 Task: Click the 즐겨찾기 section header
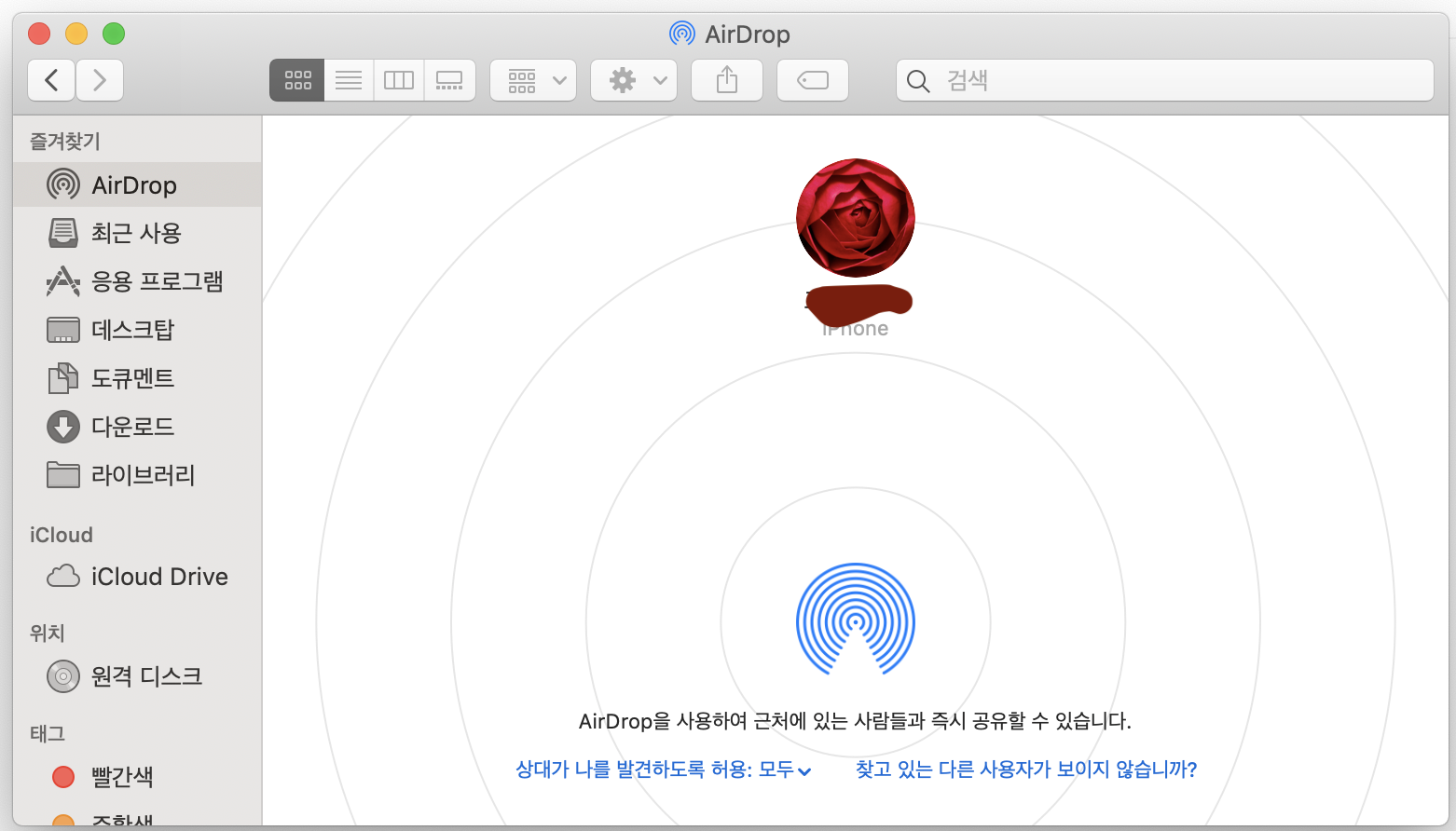[x=65, y=142]
